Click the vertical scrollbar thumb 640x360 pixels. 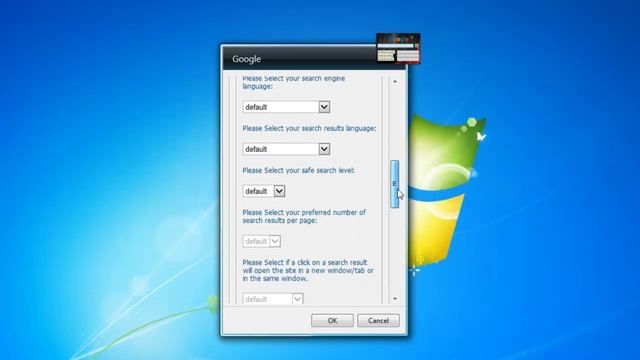[x=395, y=184]
